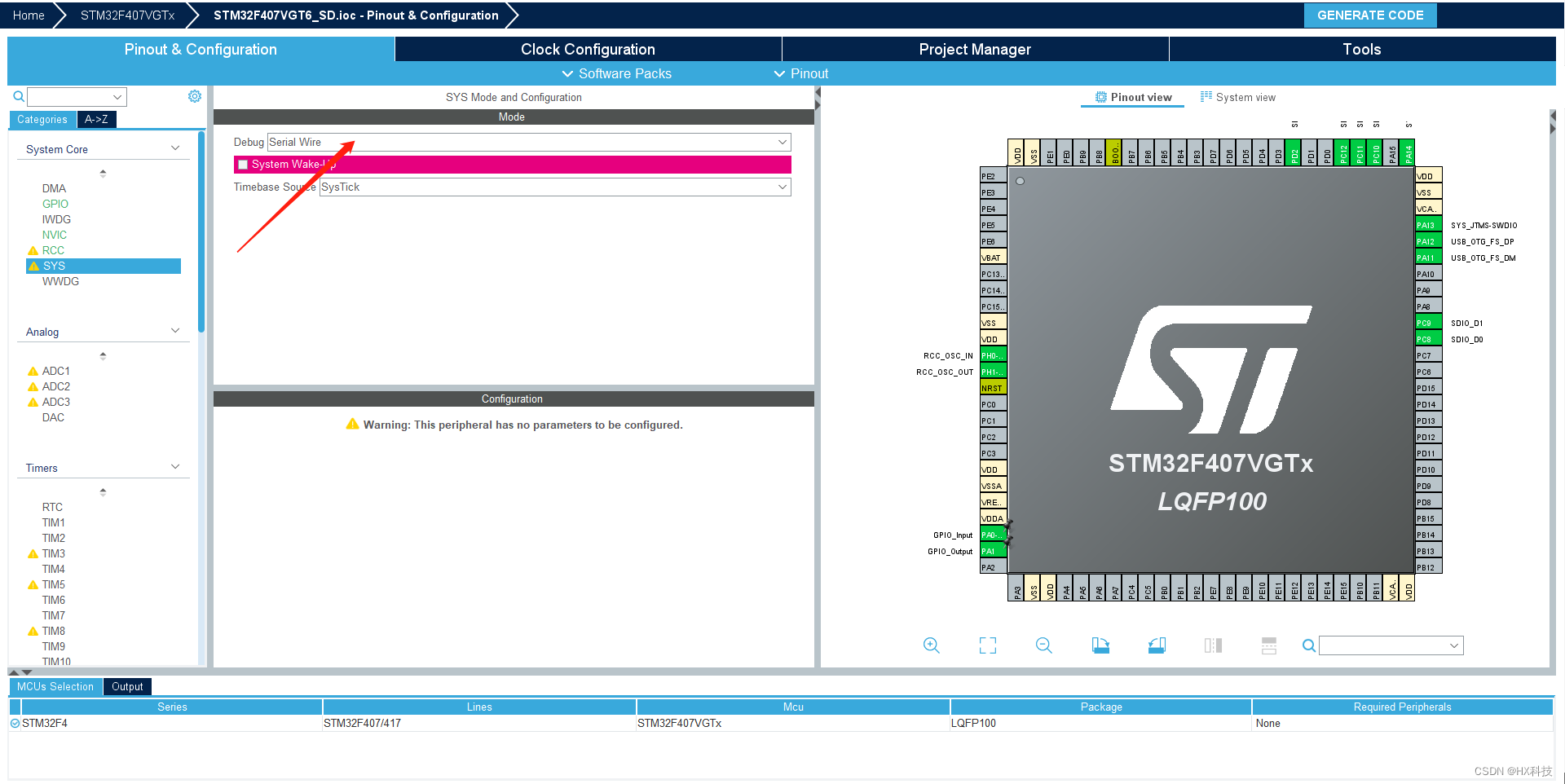The image size is (1565, 784).
Task: Click the System view icon tab
Action: click(1237, 97)
